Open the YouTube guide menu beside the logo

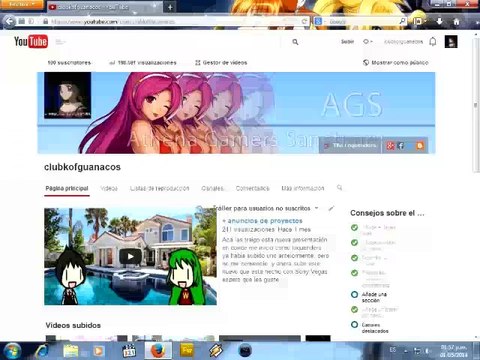[x=60, y=42]
